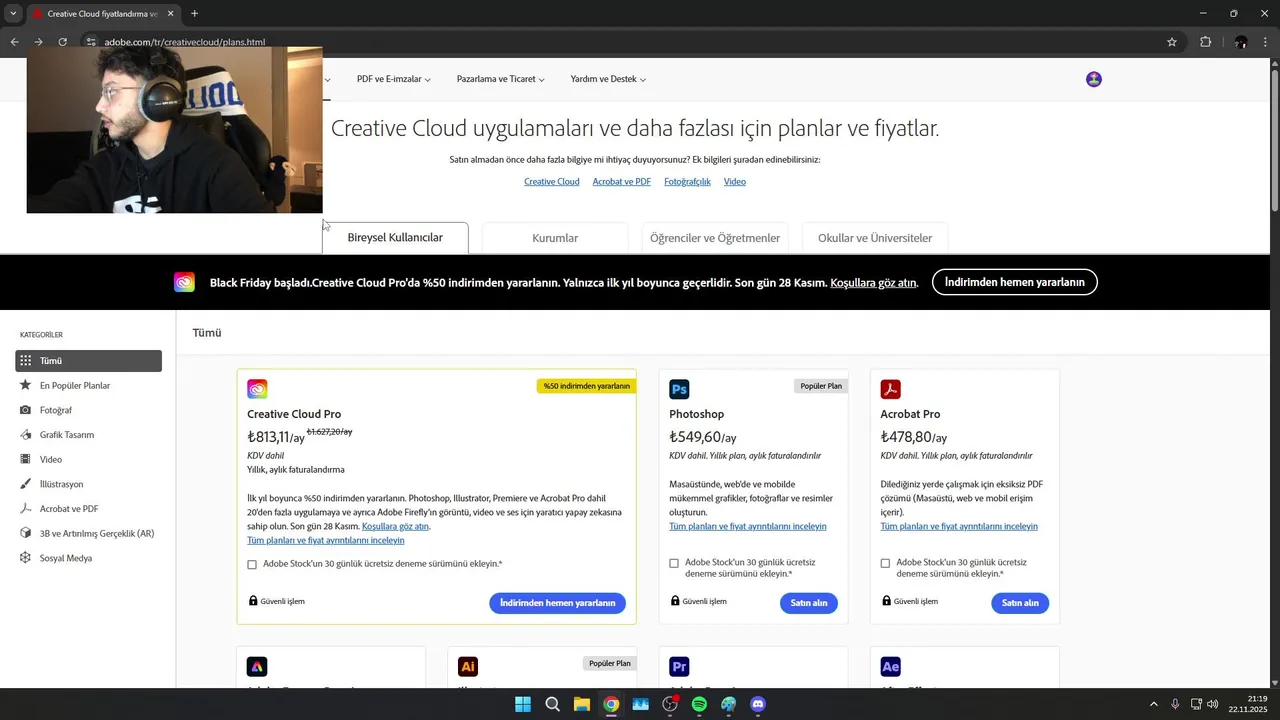Open Acrobat Pro's Tüm planları ve fiyat link

pos(959,526)
